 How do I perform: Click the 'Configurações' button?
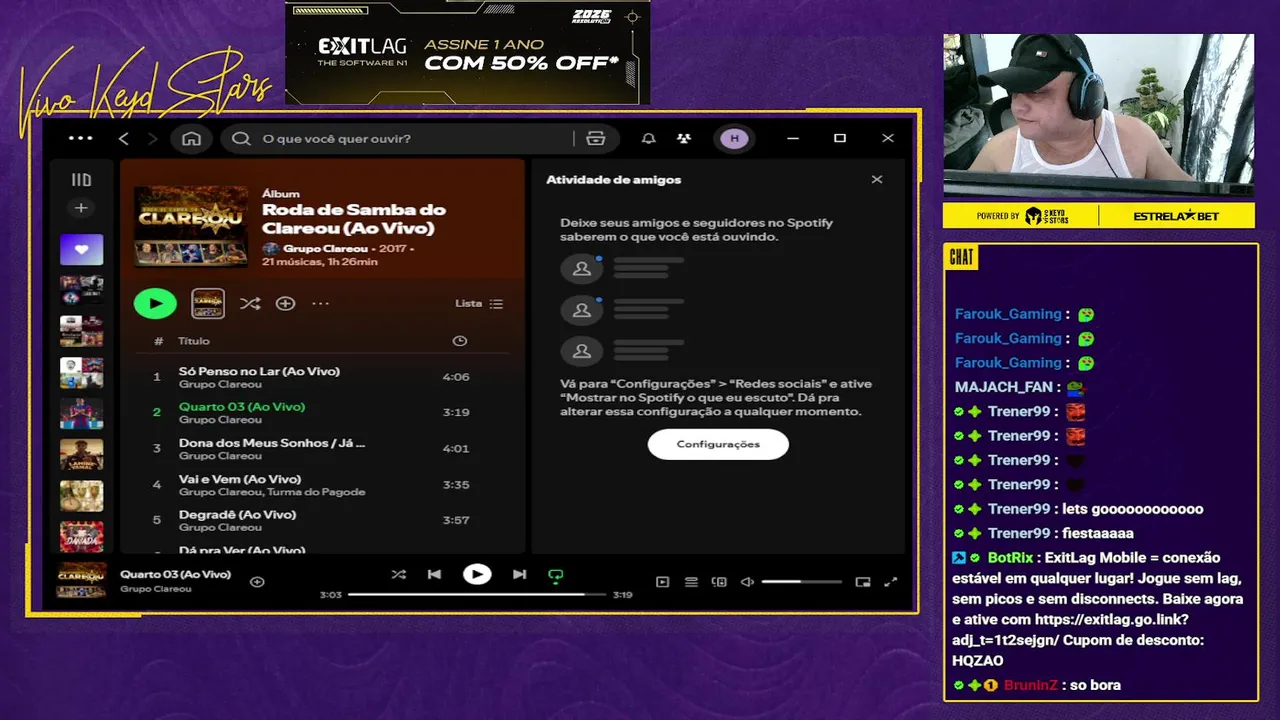(718, 444)
